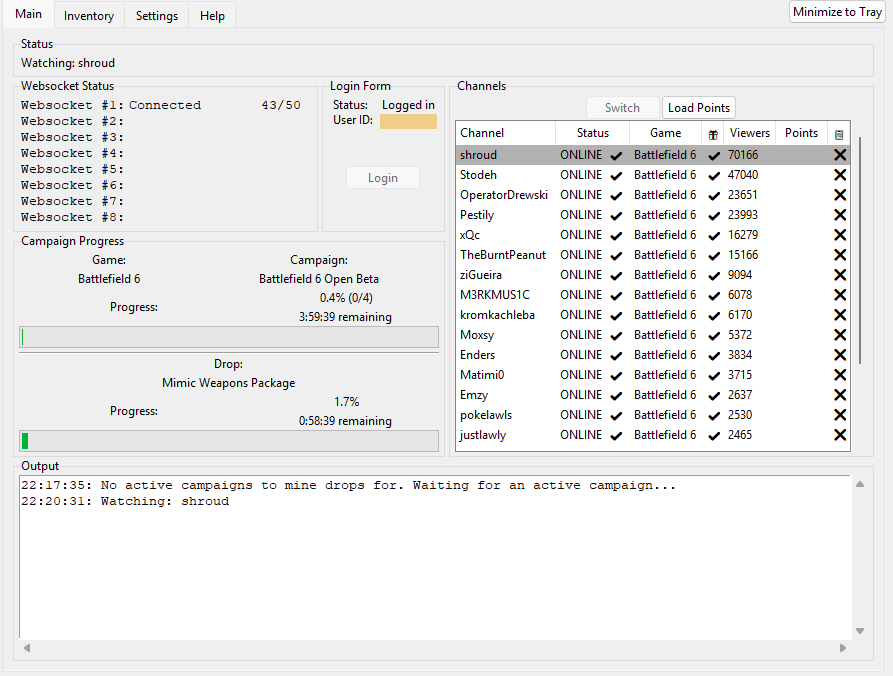
Task: Click the Load Points button
Action: (699, 108)
